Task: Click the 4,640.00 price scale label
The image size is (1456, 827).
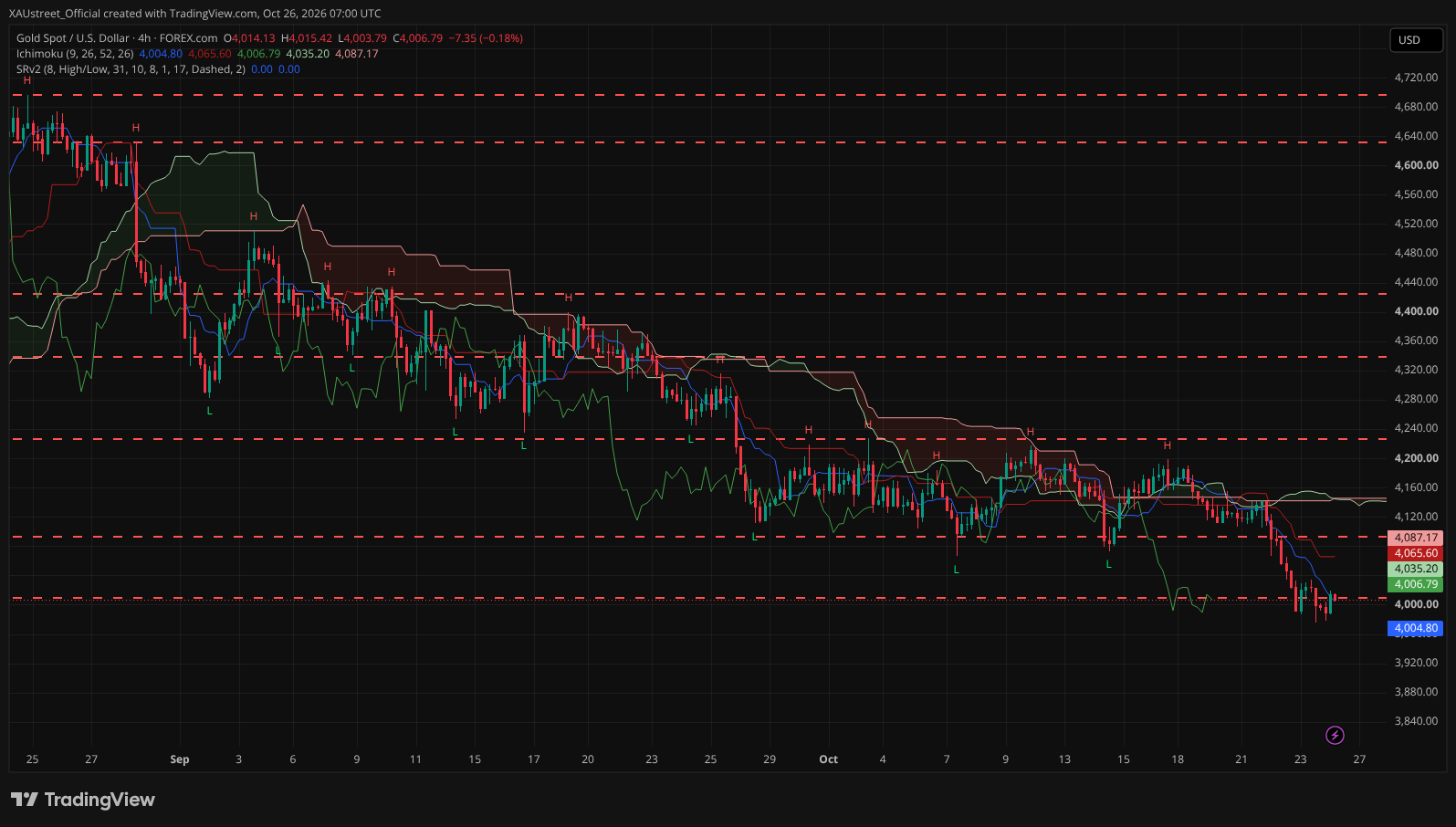Action: (x=1416, y=136)
